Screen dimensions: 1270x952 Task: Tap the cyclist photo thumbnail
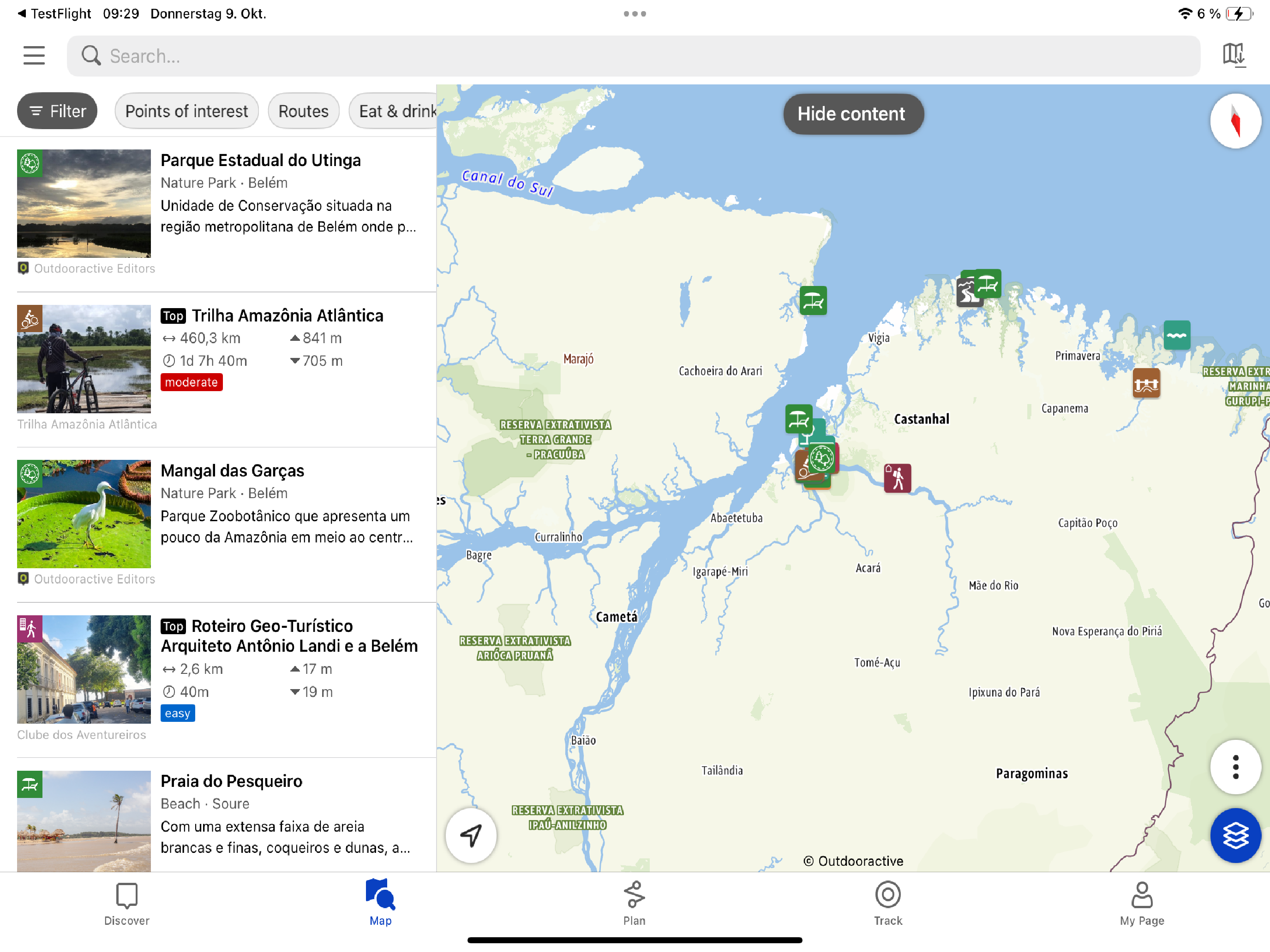coord(84,359)
